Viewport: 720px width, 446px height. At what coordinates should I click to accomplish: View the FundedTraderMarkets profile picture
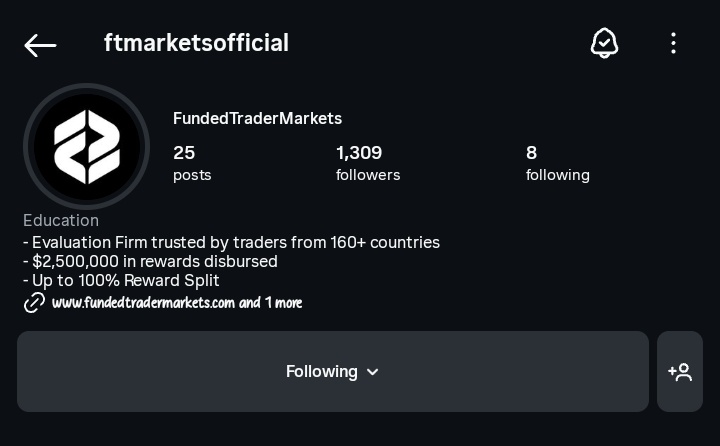click(87, 147)
